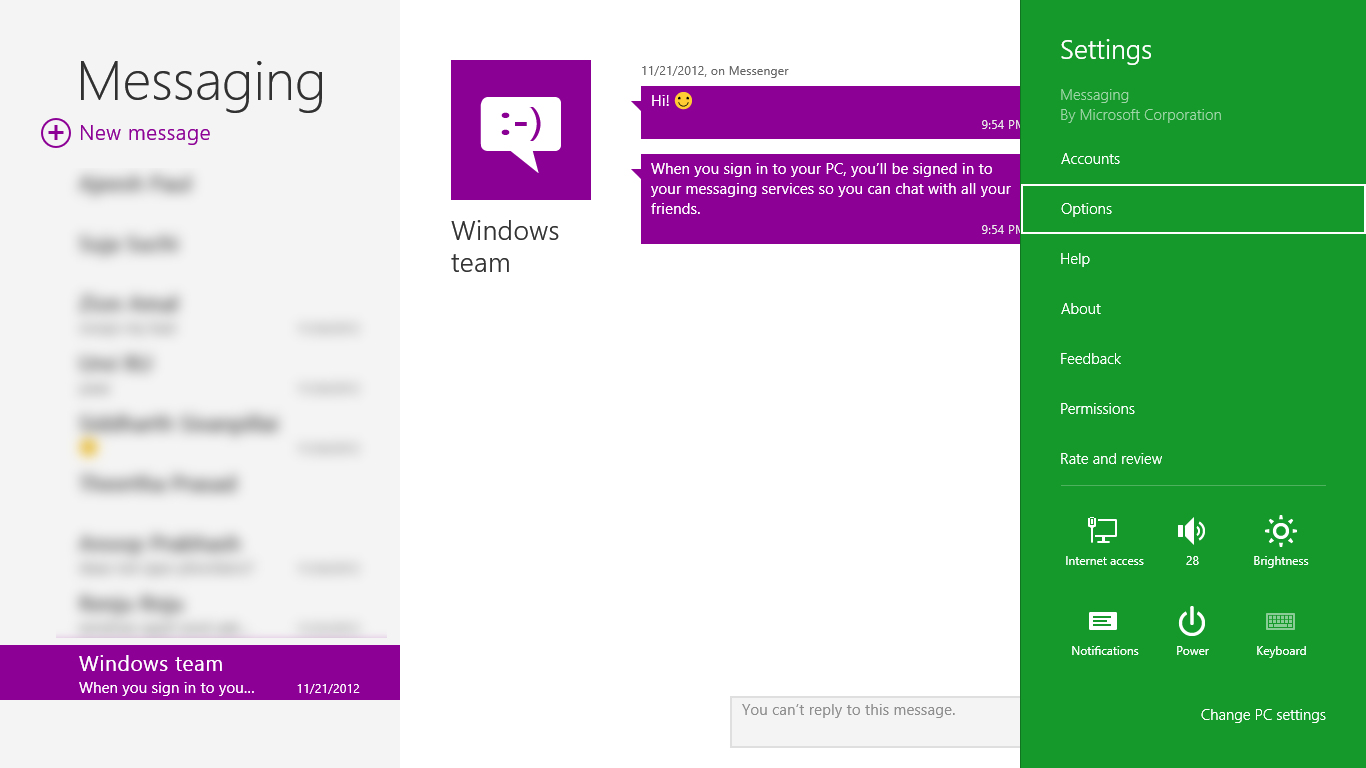This screenshot has height=768, width=1366.
Task: Click the 'Internet access' label under the network icon
Action: tap(1104, 561)
